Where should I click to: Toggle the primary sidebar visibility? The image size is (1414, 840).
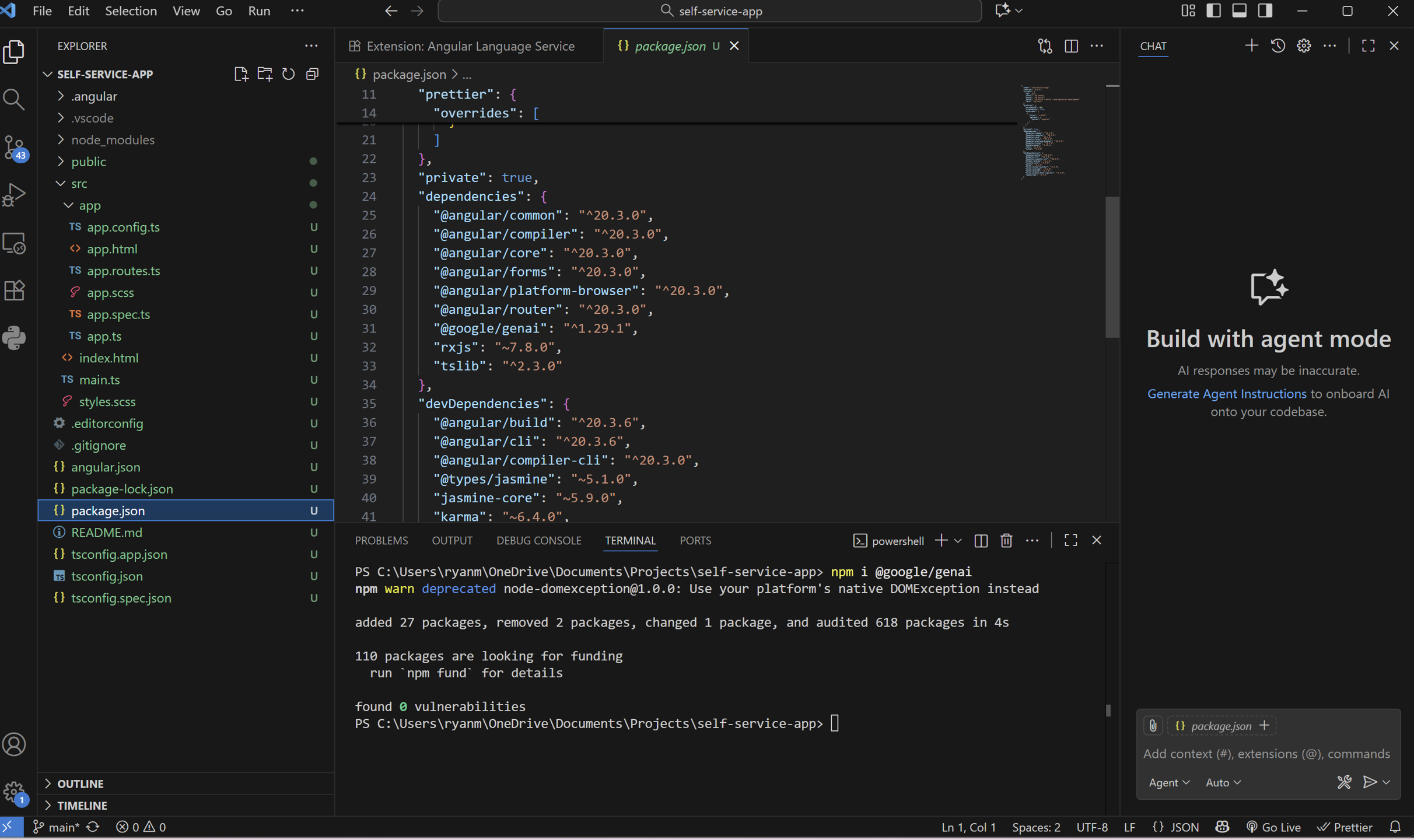(1213, 10)
